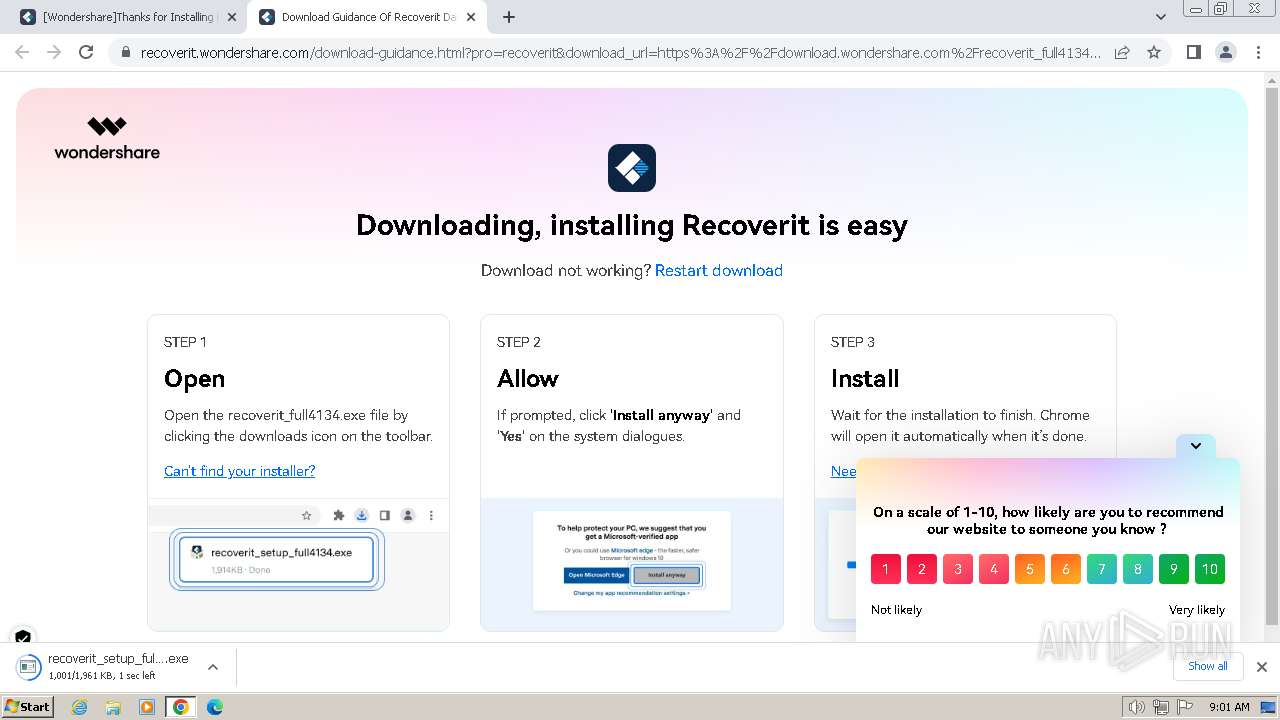Click the address bar URL

pyautogui.click(x=620, y=53)
